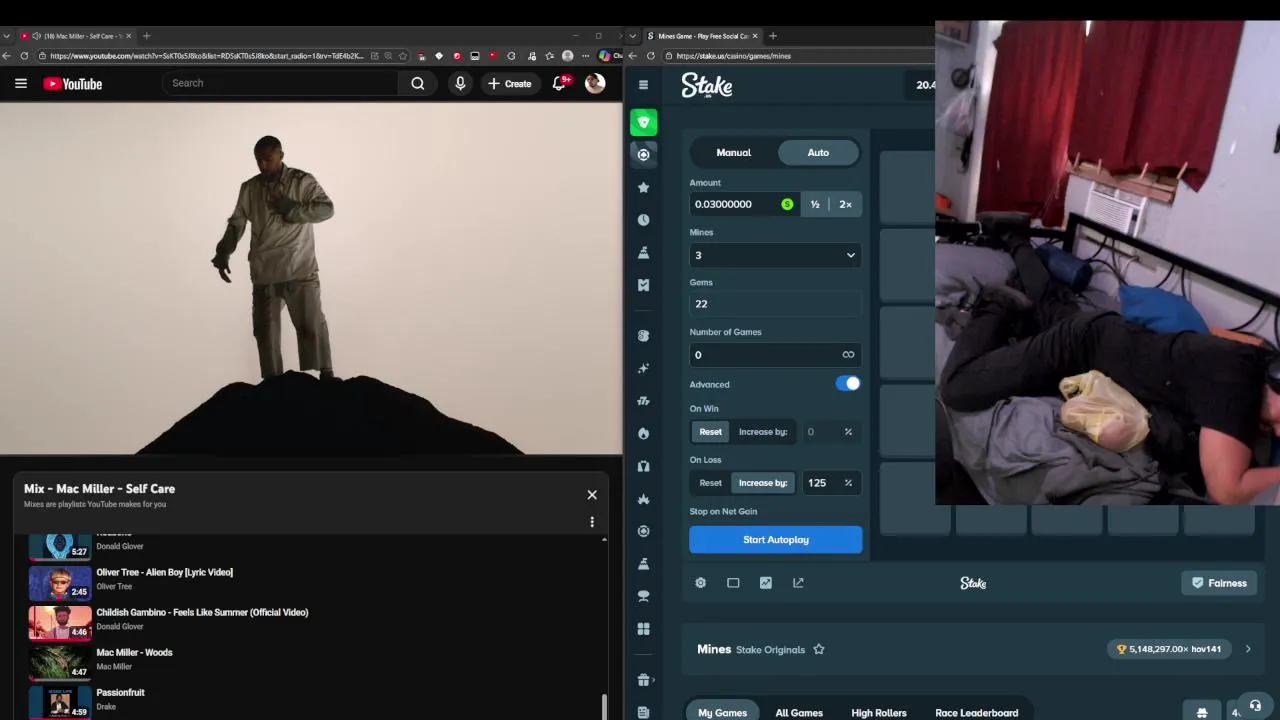This screenshot has width=1280, height=720.
Task: Open Stake sidebar hamburger menu
Action: click(x=644, y=85)
